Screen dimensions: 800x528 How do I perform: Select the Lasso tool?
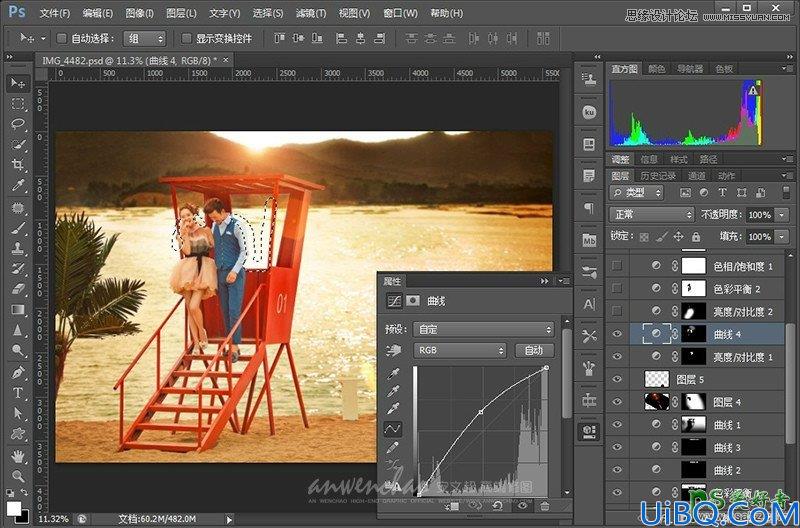click(x=18, y=124)
